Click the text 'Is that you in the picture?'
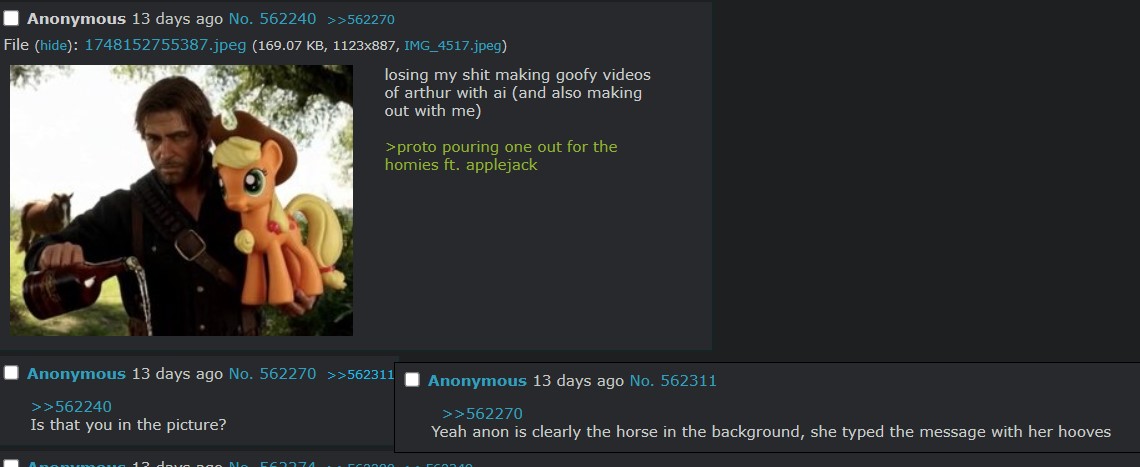 coord(128,425)
